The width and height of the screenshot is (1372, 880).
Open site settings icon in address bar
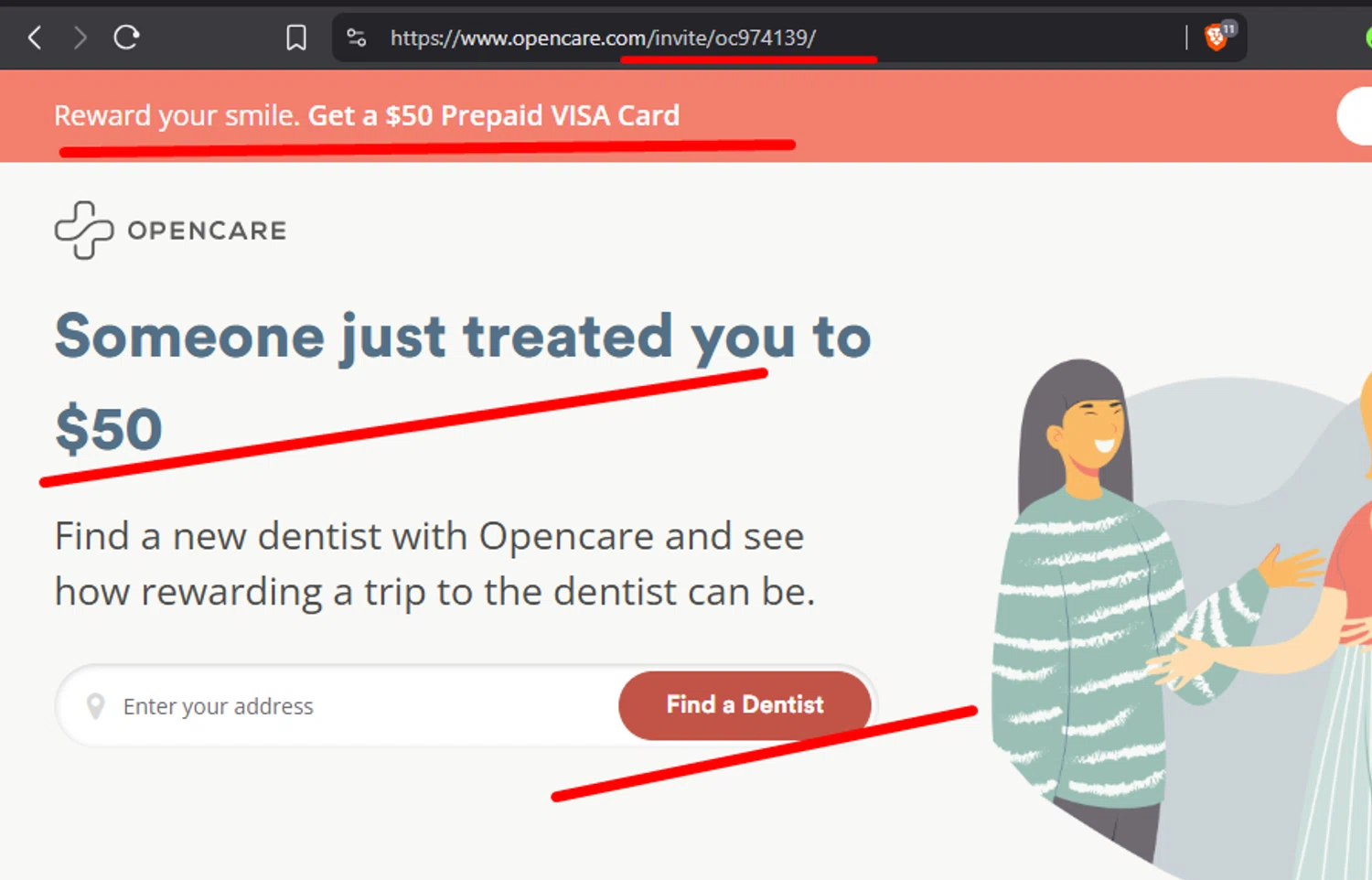(x=357, y=38)
